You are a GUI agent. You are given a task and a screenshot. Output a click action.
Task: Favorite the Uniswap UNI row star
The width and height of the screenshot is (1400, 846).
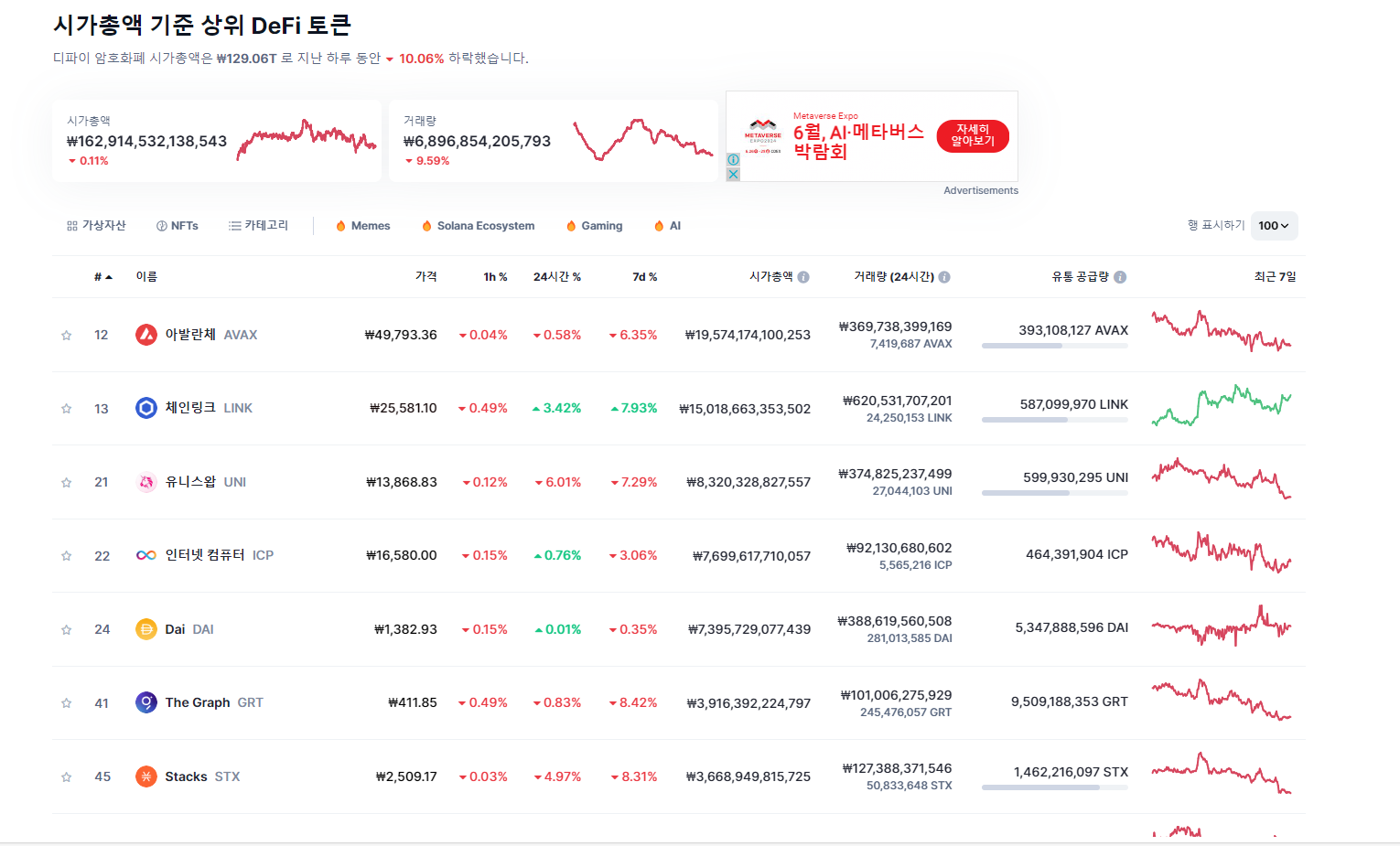click(x=66, y=483)
